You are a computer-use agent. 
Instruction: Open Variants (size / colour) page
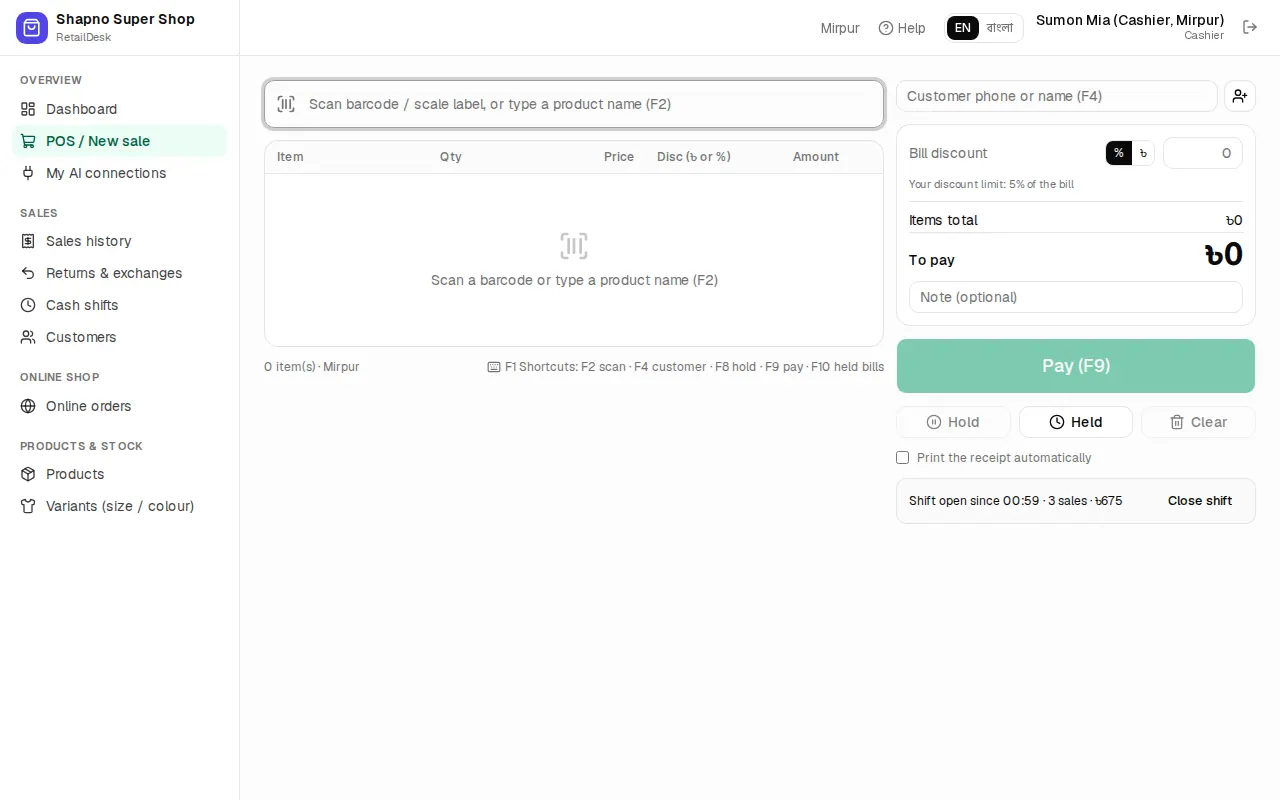coord(120,506)
